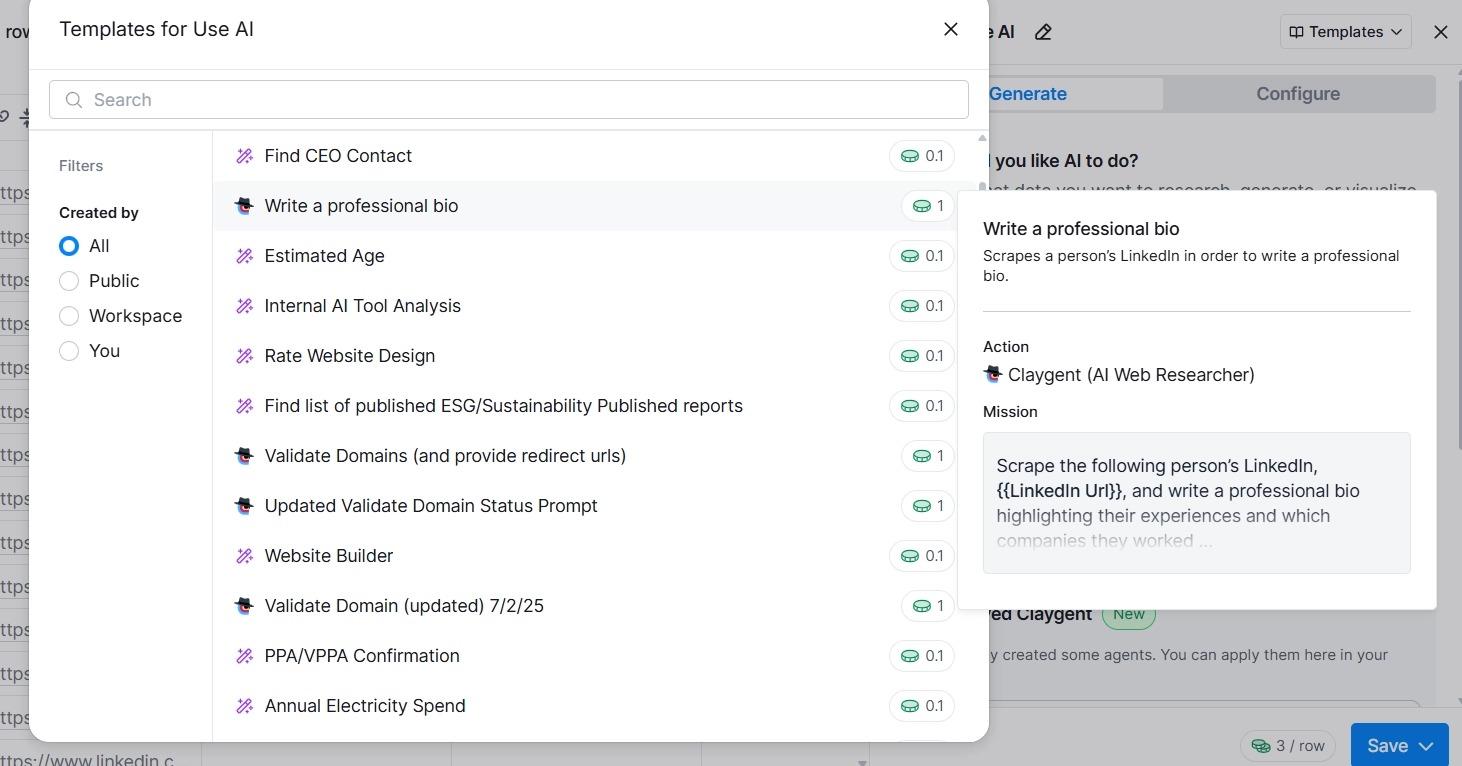Open the Annual Electricity Spend template
The width and height of the screenshot is (1462, 766).
click(365, 706)
